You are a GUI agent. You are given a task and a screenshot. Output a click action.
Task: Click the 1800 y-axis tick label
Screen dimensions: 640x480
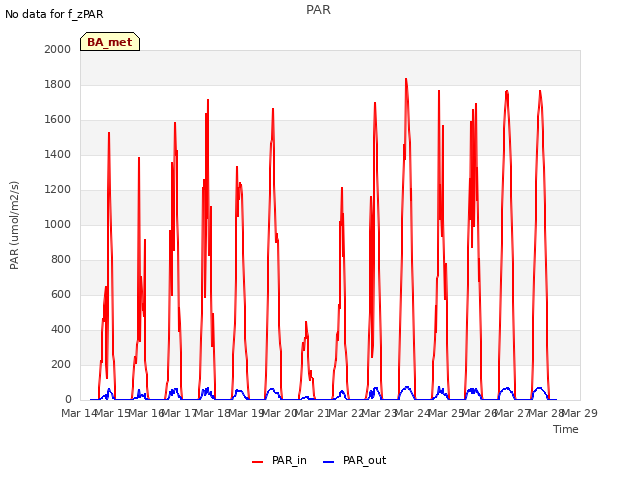[x=58, y=84]
